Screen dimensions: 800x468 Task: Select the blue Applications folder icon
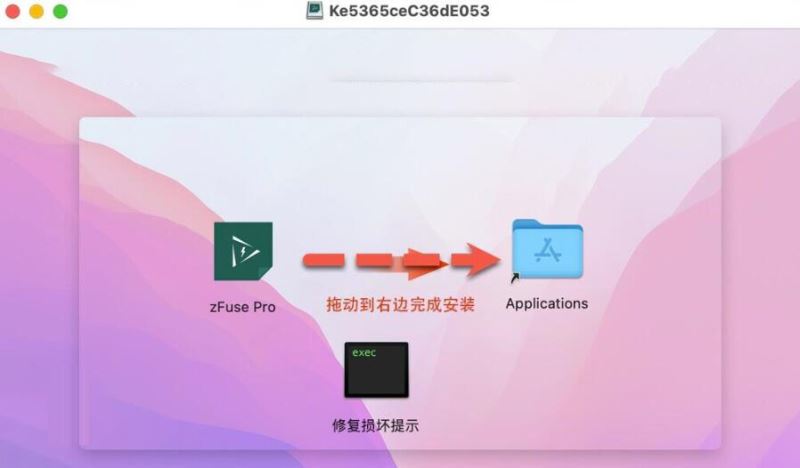click(547, 249)
